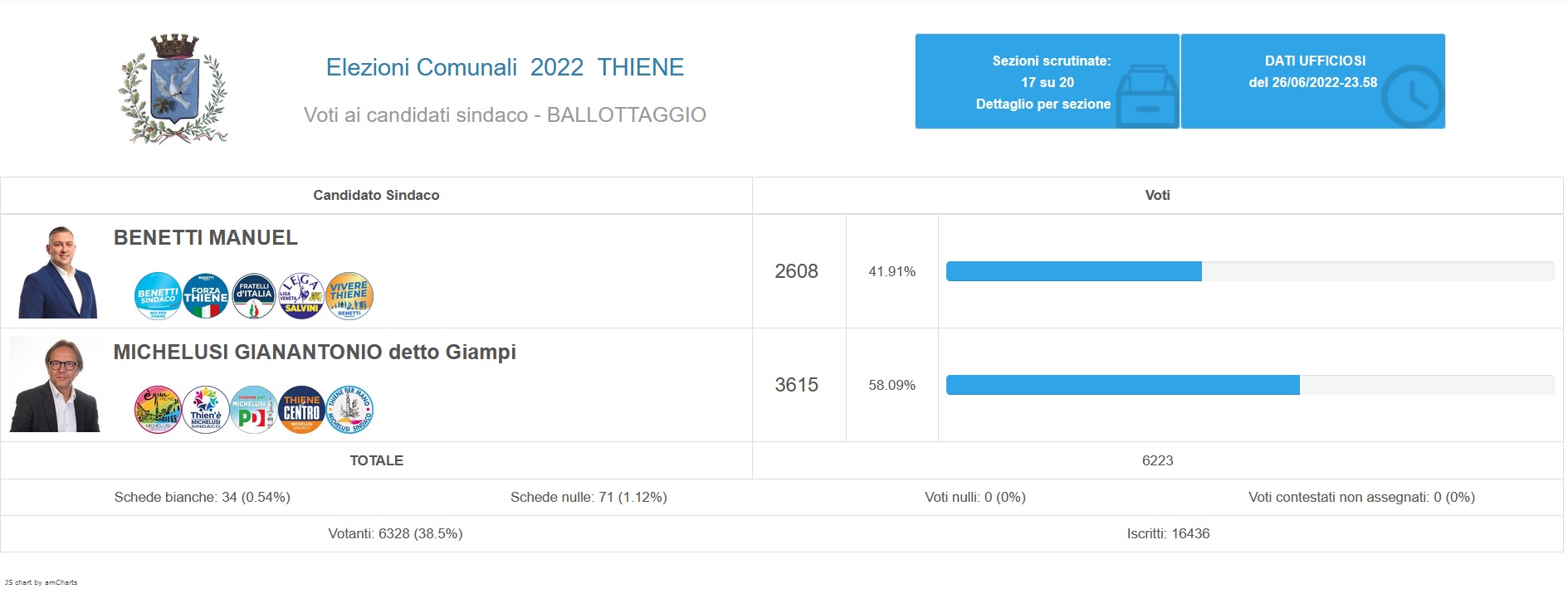Viewport: 1568px width, 608px height.
Task: Click the Thiene per Mano logo
Action: pos(349,410)
